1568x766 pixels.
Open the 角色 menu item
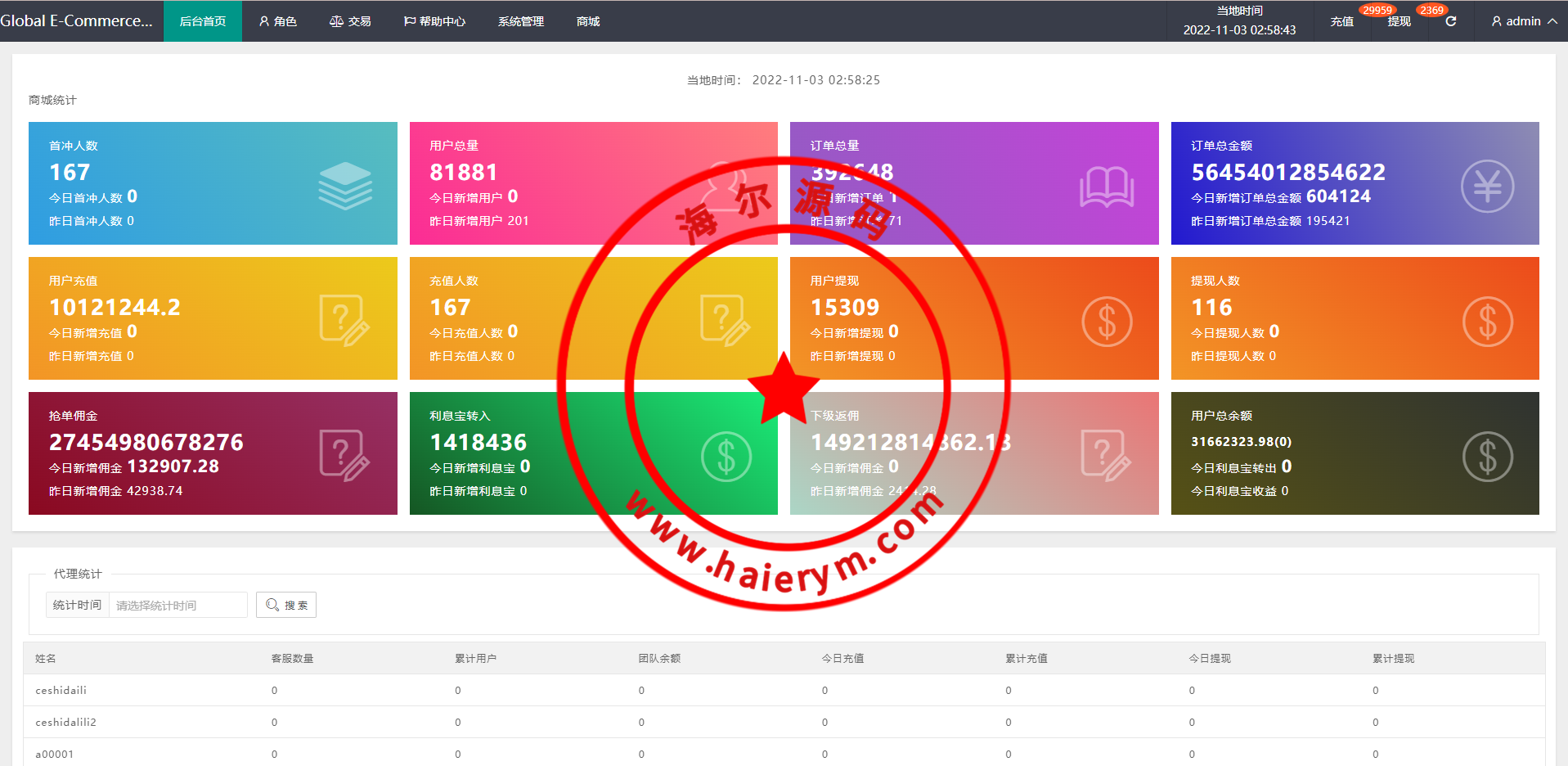pos(277,21)
